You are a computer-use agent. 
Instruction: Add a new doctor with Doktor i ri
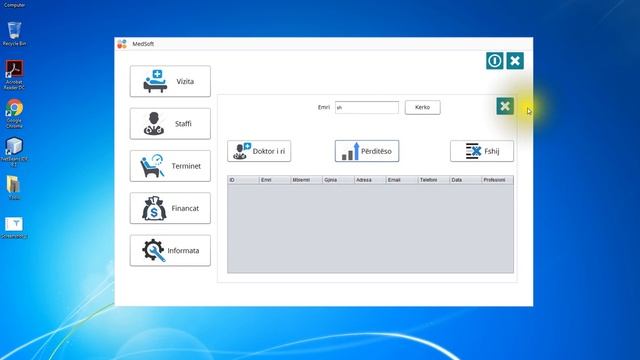(259, 151)
